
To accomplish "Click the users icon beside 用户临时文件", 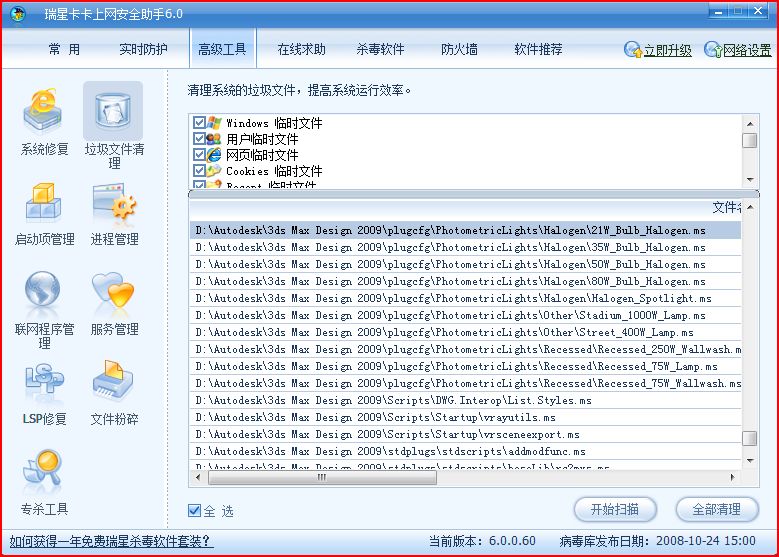I will pos(214,139).
